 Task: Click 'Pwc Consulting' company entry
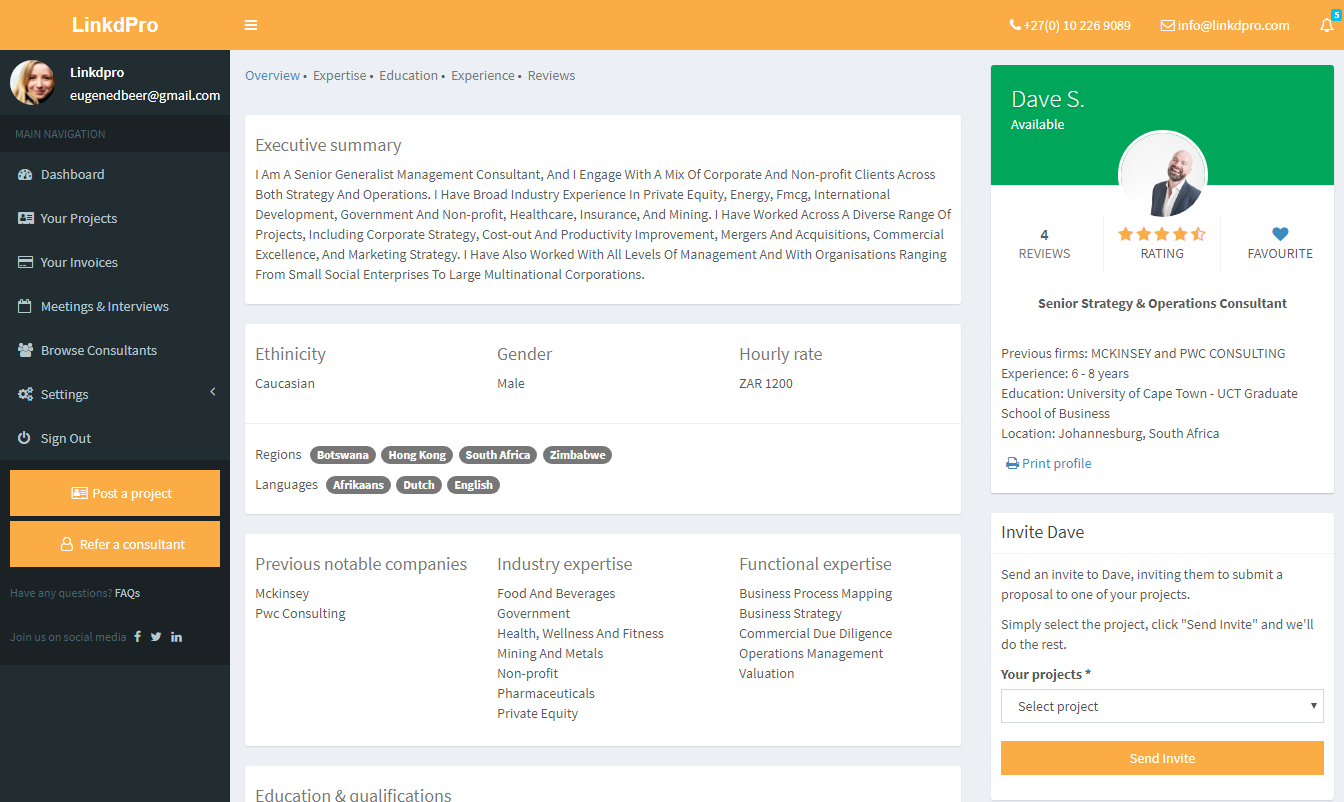point(300,614)
